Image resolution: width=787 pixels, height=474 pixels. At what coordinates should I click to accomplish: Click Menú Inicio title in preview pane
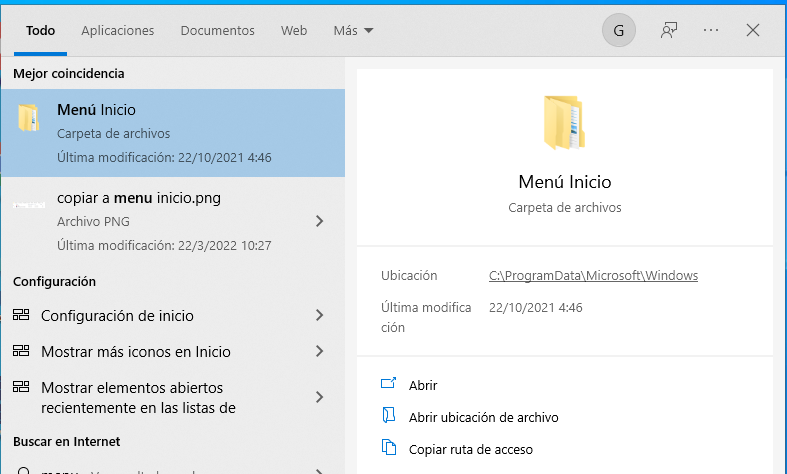click(565, 182)
